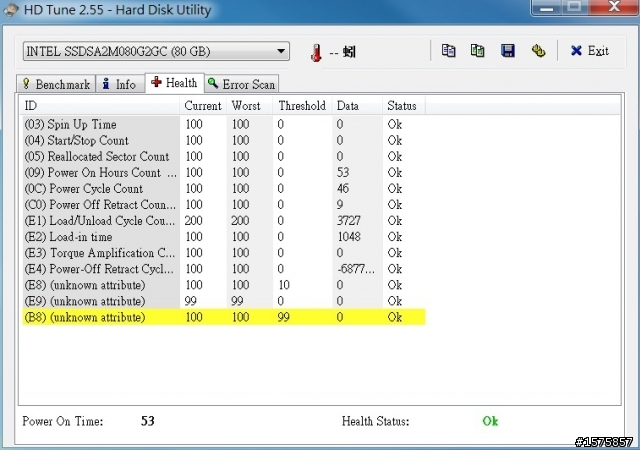Image resolution: width=640 pixels, height=450 pixels.
Task: Click the thermometer temperature icon
Action: (316, 53)
